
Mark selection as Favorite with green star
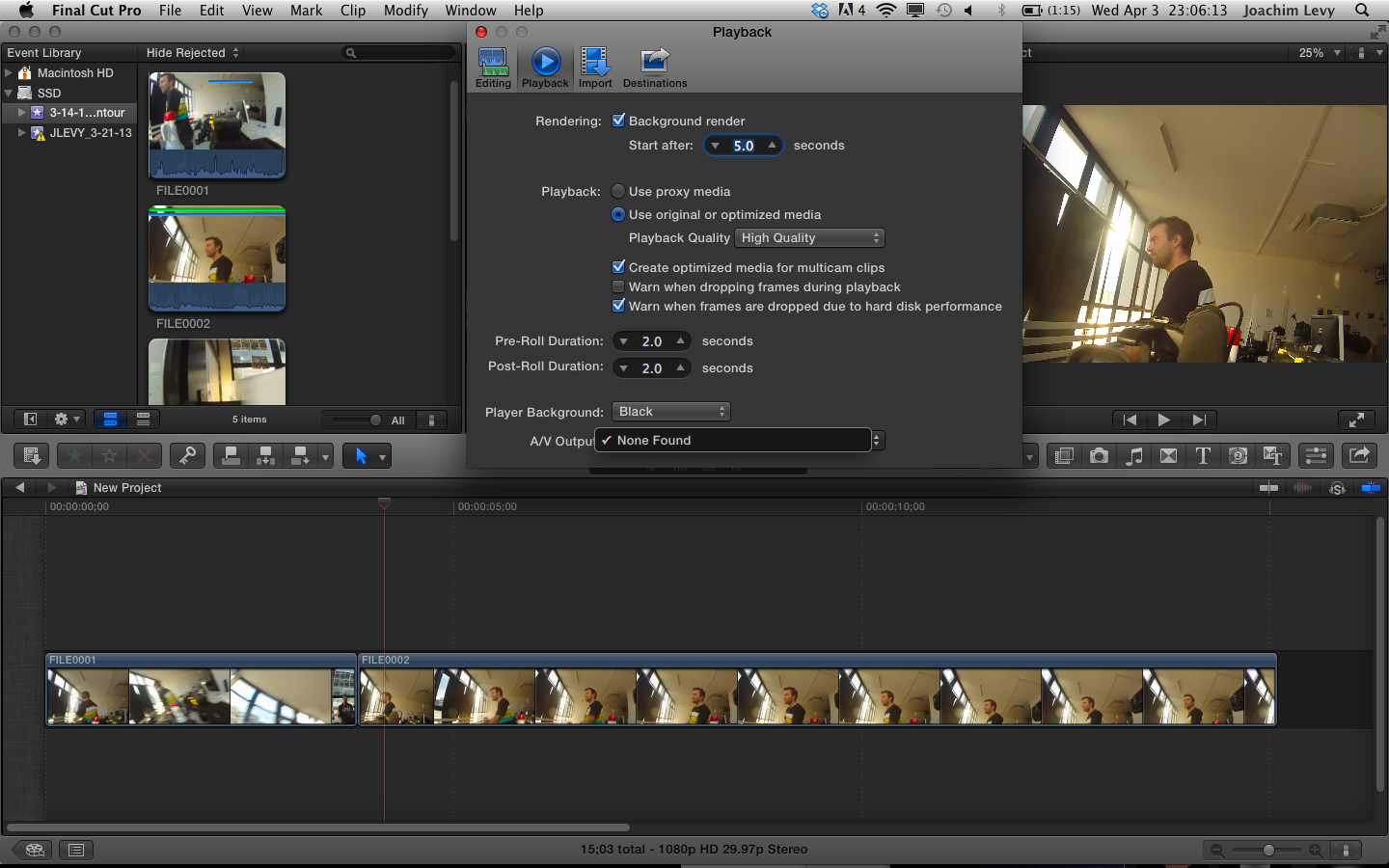pos(75,456)
